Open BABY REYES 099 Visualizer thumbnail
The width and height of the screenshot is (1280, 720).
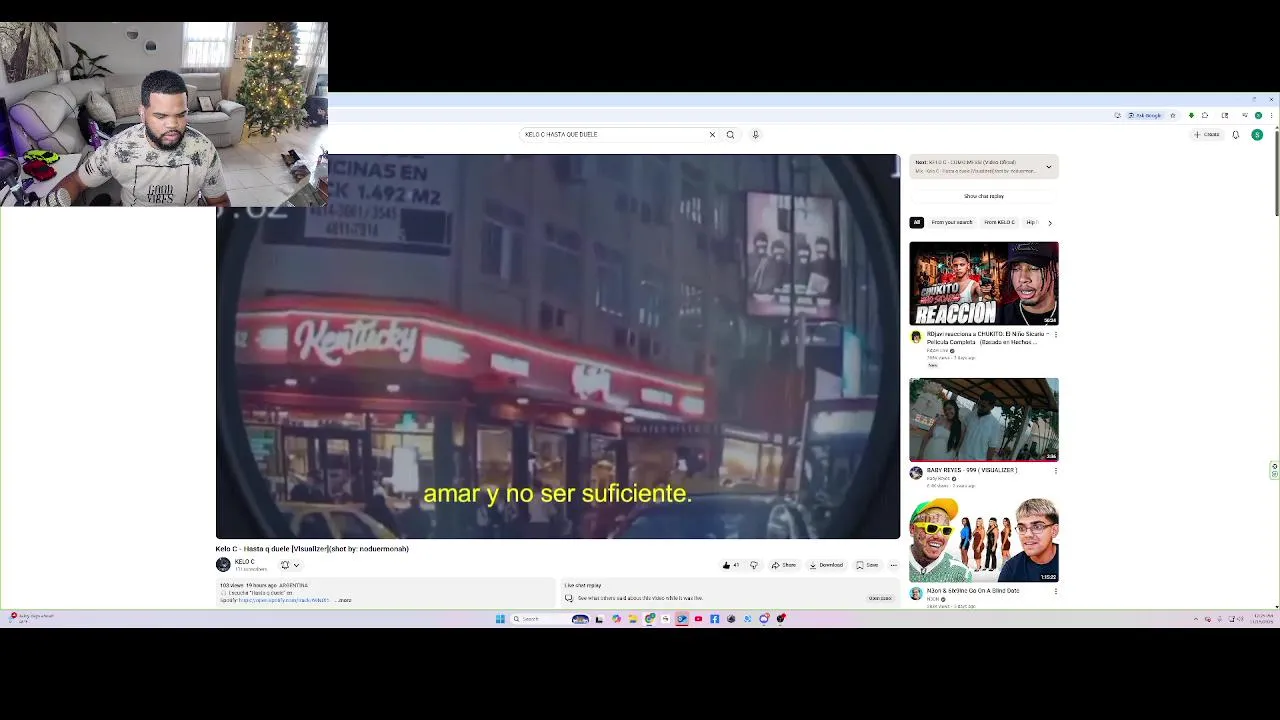tap(984, 419)
